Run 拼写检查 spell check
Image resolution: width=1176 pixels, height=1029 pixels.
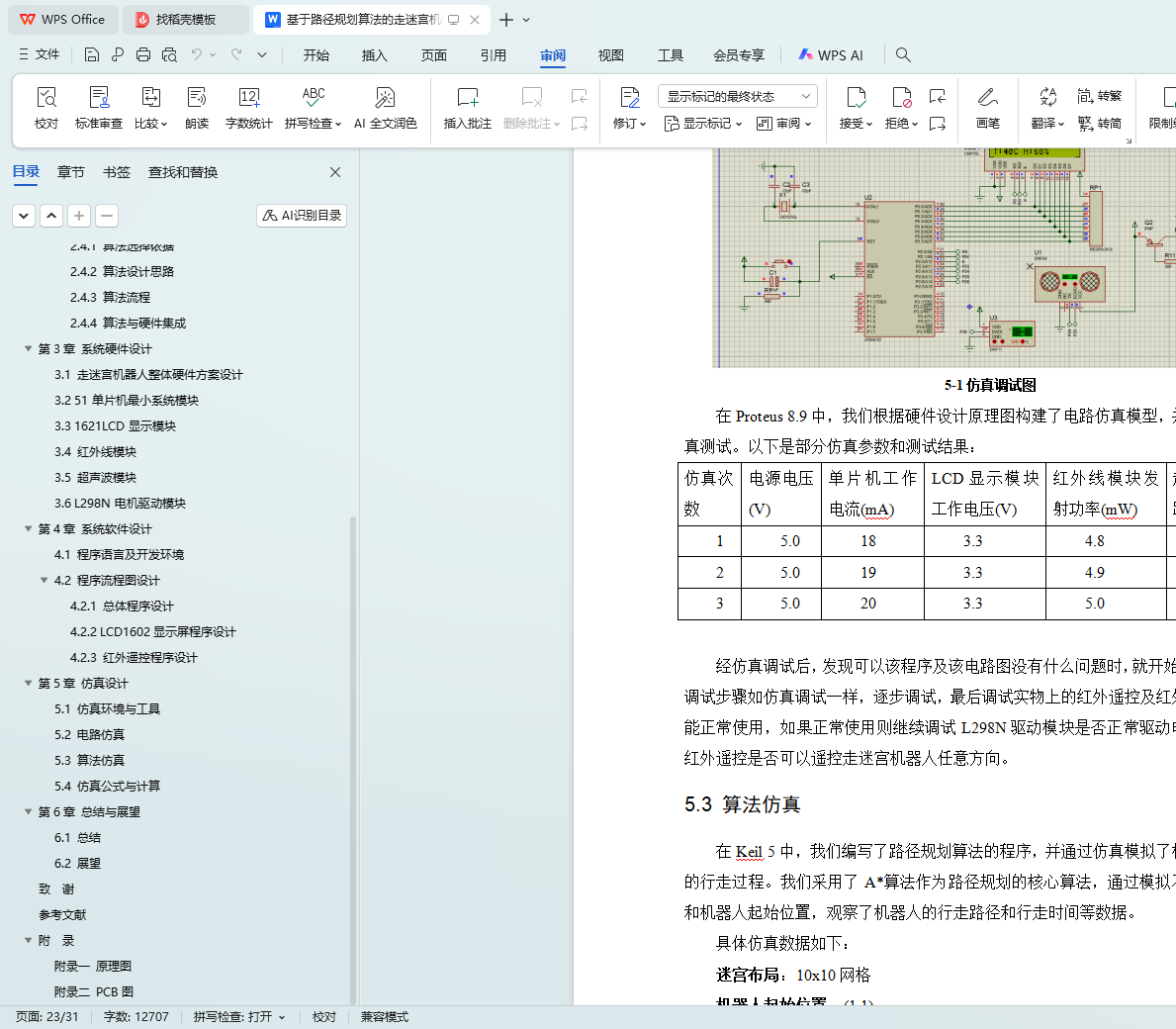[313, 108]
